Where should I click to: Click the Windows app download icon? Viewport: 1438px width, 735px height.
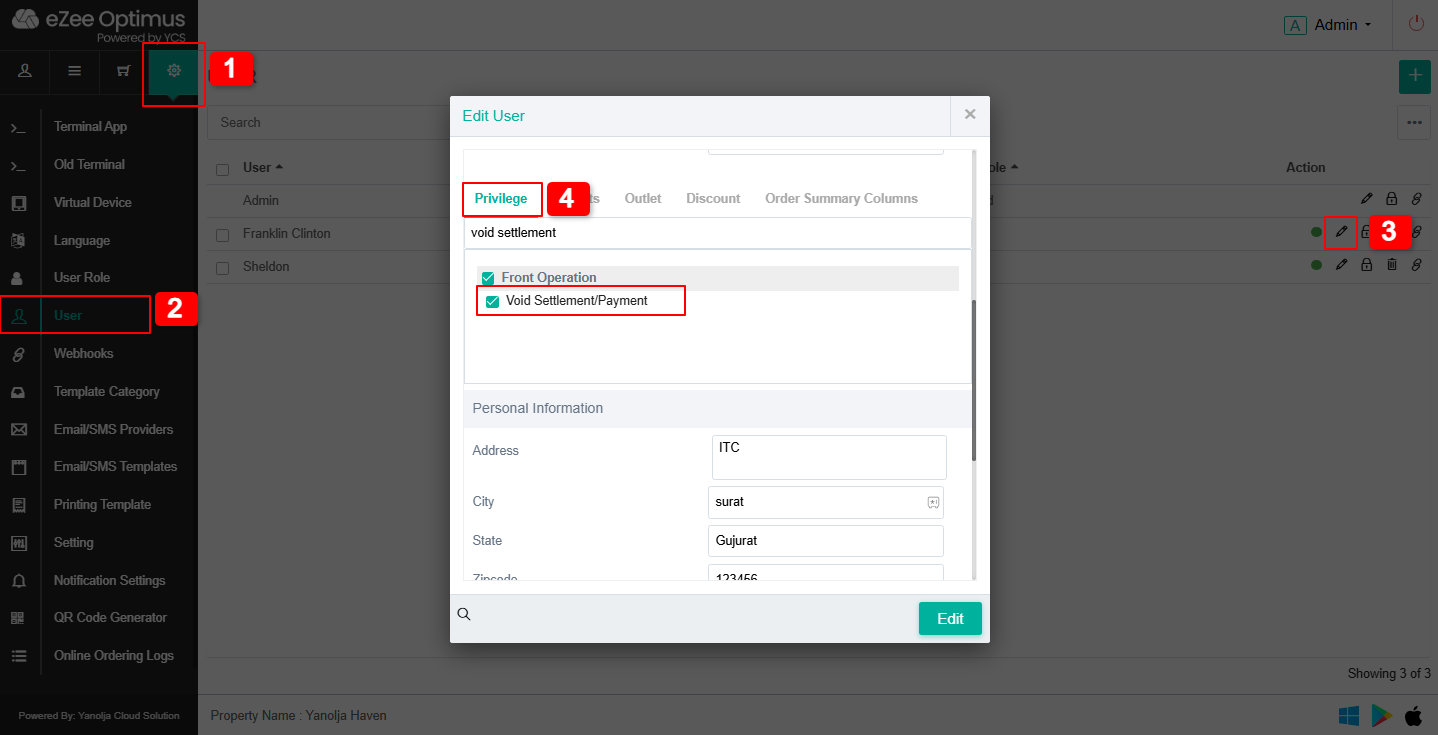(x=1349, y=715)
